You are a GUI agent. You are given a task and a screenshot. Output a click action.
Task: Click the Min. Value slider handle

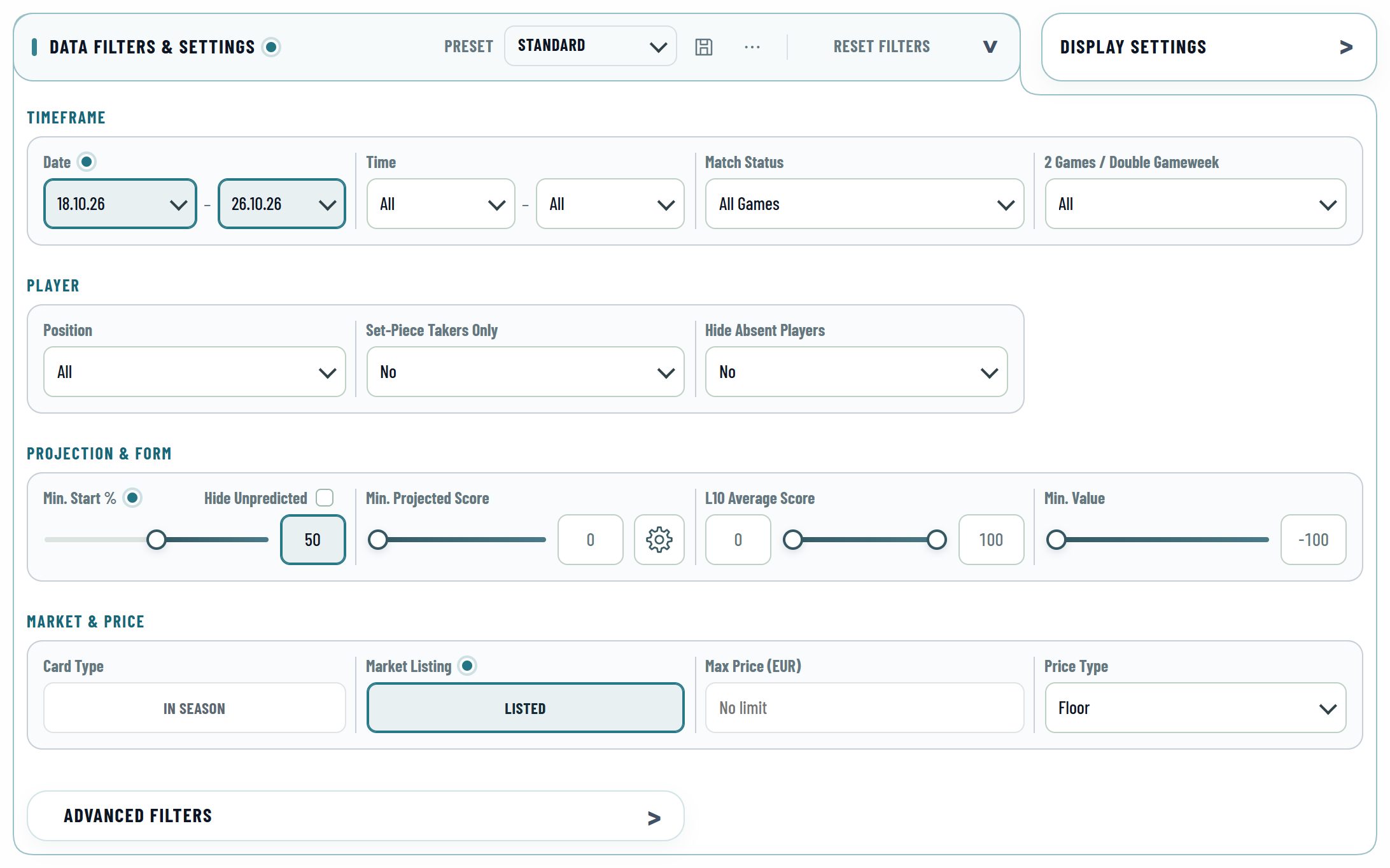click(1056, 540)
